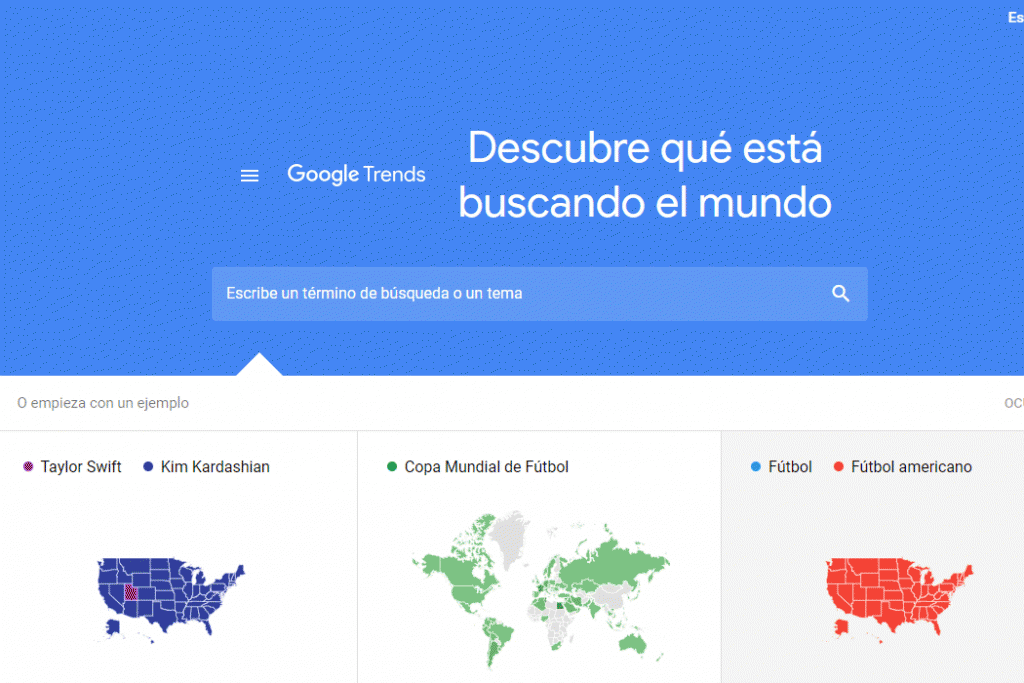Click the search magnifying glass icon
Viewport: 1024px width, 683px height.
840,293
